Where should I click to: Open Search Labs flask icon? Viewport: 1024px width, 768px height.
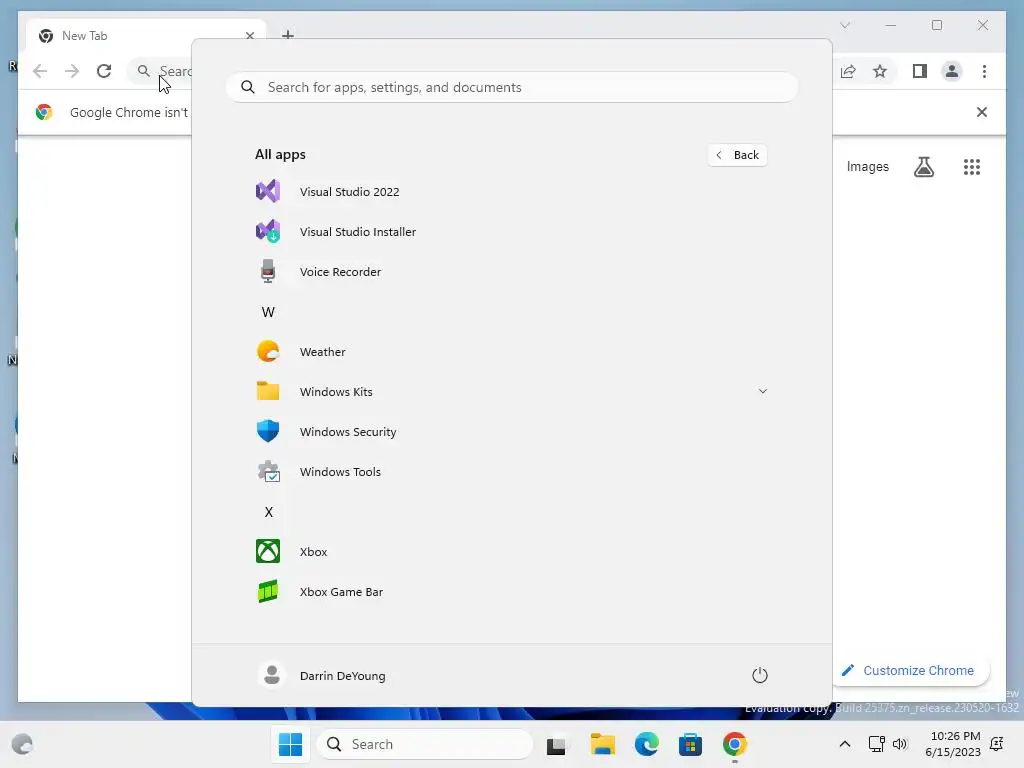pos(923,167)
